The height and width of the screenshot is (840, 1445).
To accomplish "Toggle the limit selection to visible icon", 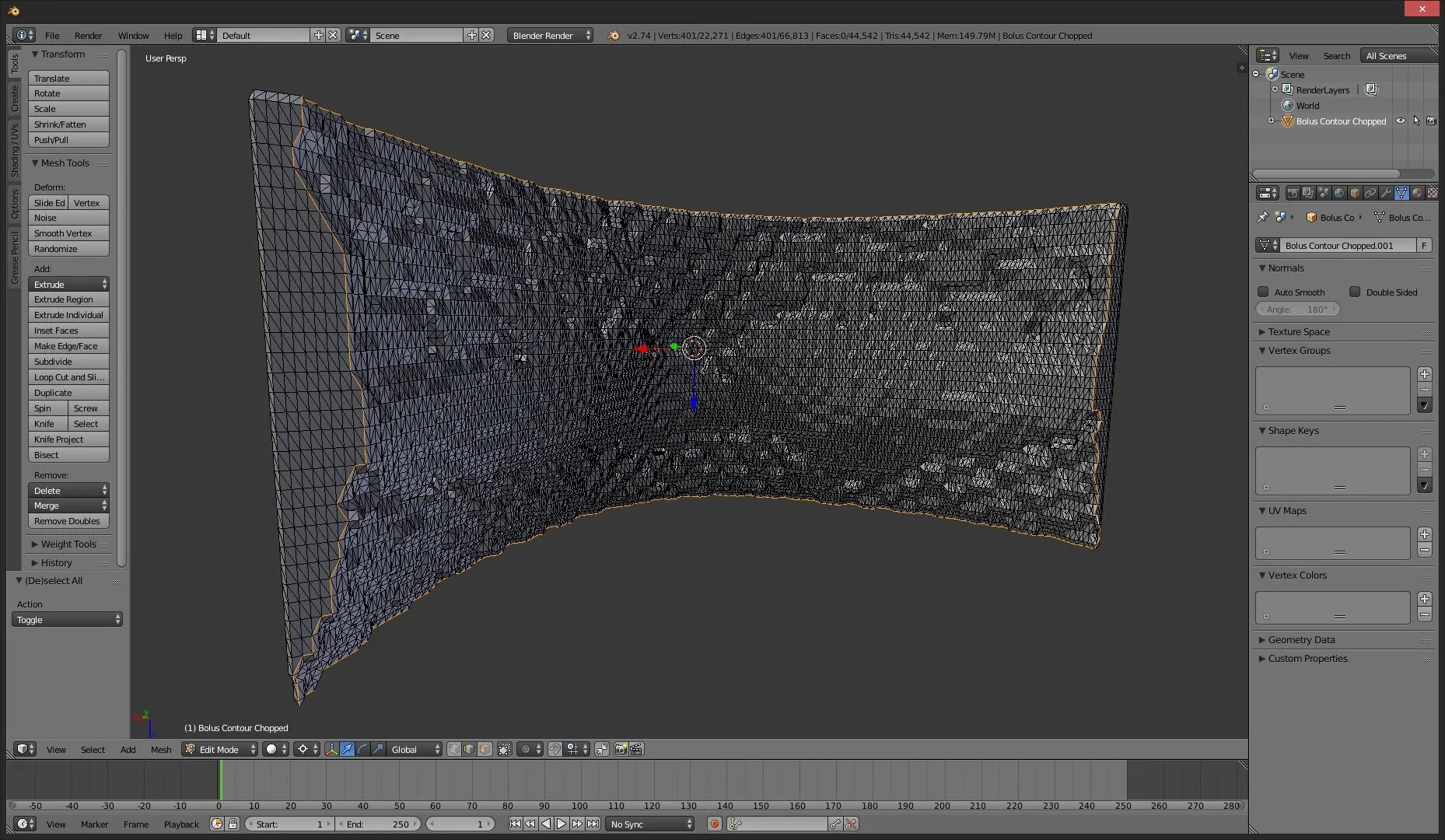I will (x=505, y=749).
